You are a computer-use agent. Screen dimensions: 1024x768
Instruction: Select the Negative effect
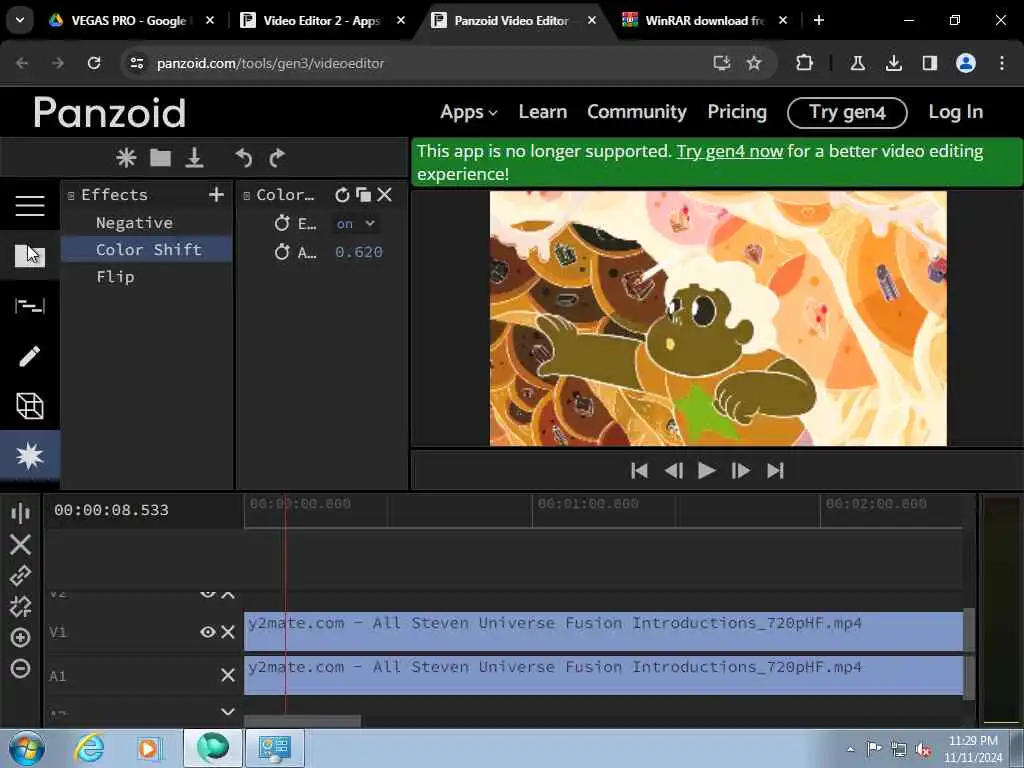coord(146,223)
